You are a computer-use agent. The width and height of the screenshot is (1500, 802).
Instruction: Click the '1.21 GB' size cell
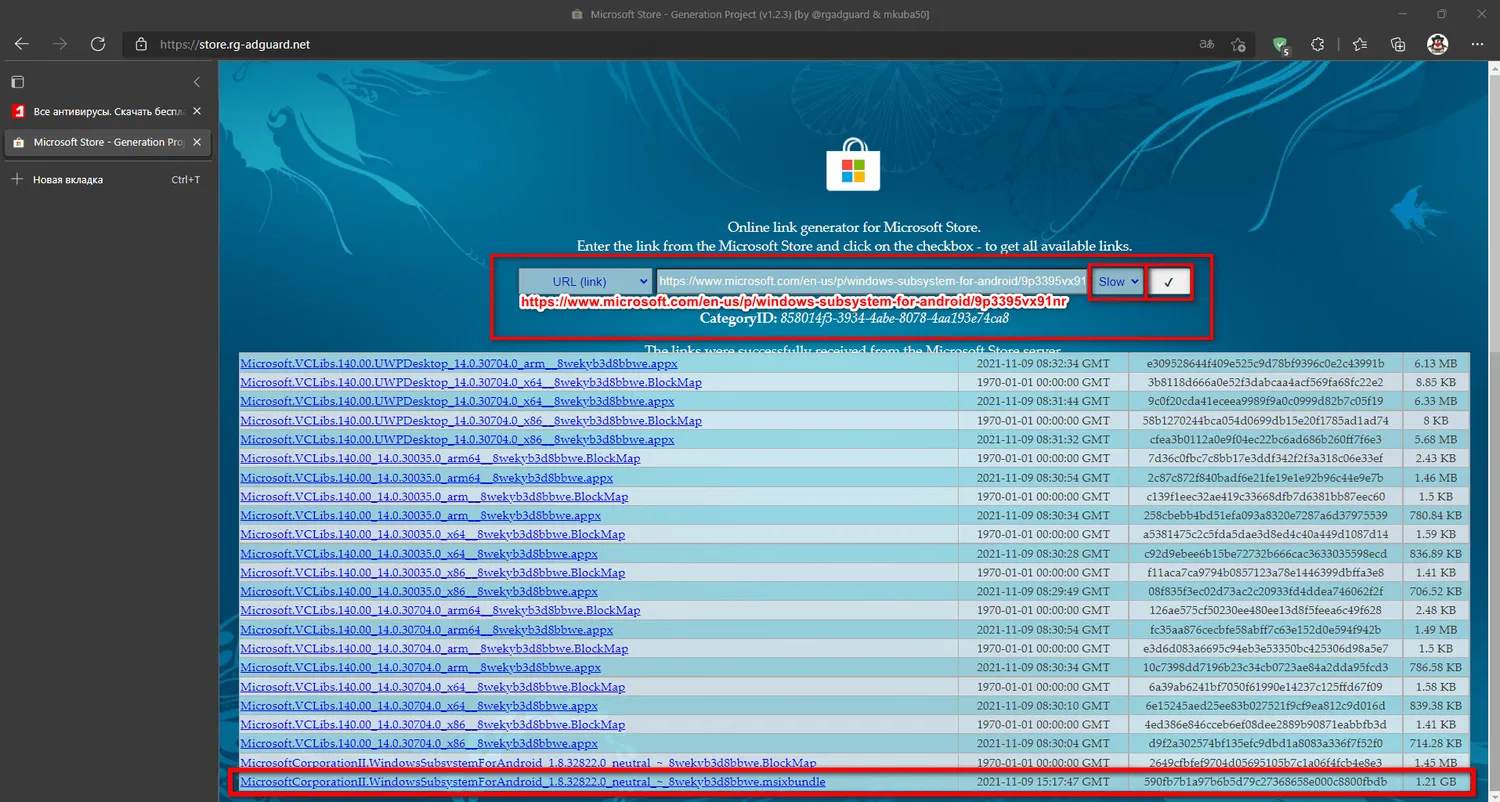tap(1436, 782)
